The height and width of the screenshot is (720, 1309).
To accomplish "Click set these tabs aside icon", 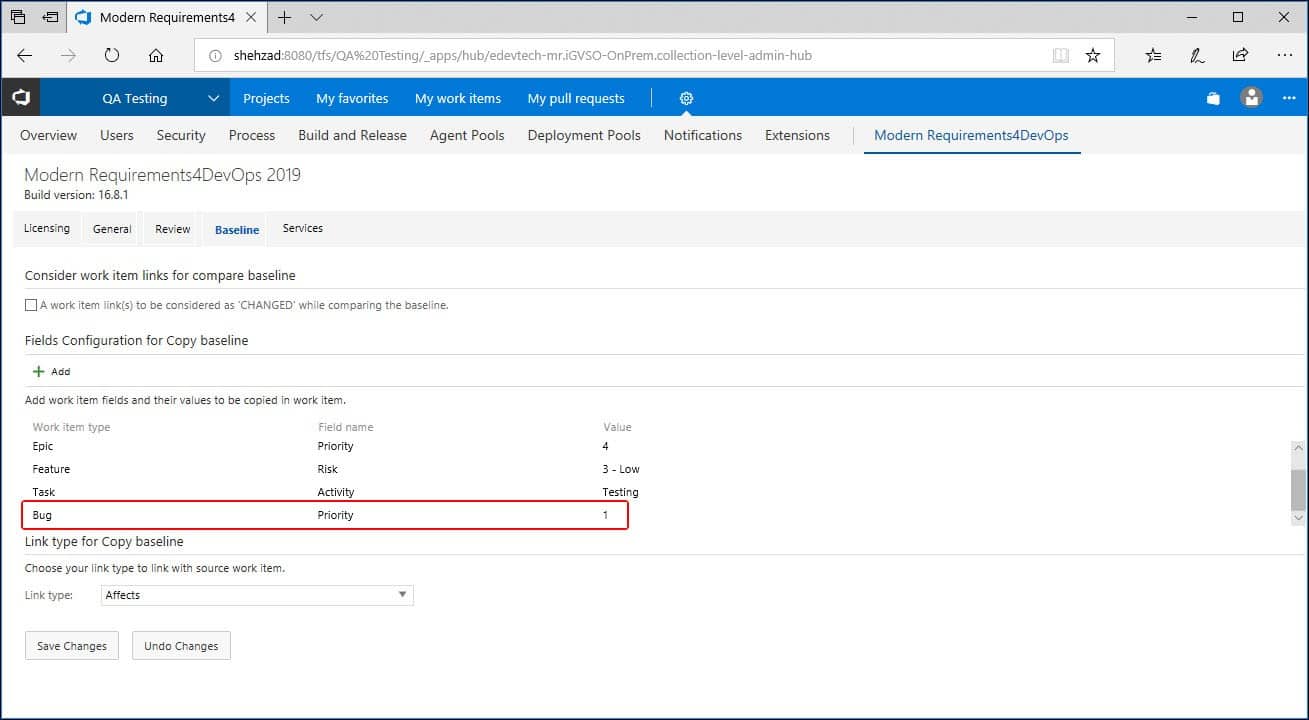I will pos(50,18).
